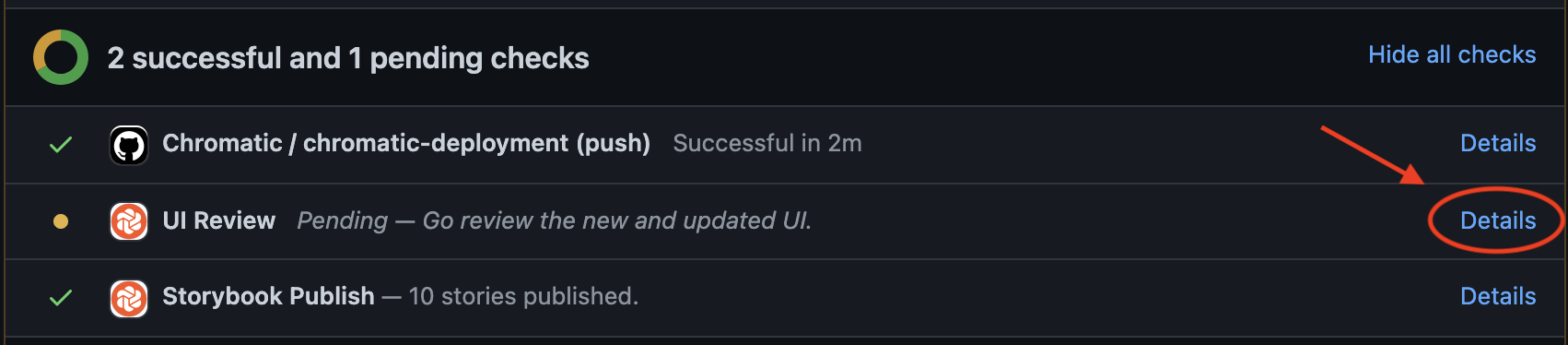
Task: Click the checks status donut icon
Action: pyautogui.click(x=61, y=57)
